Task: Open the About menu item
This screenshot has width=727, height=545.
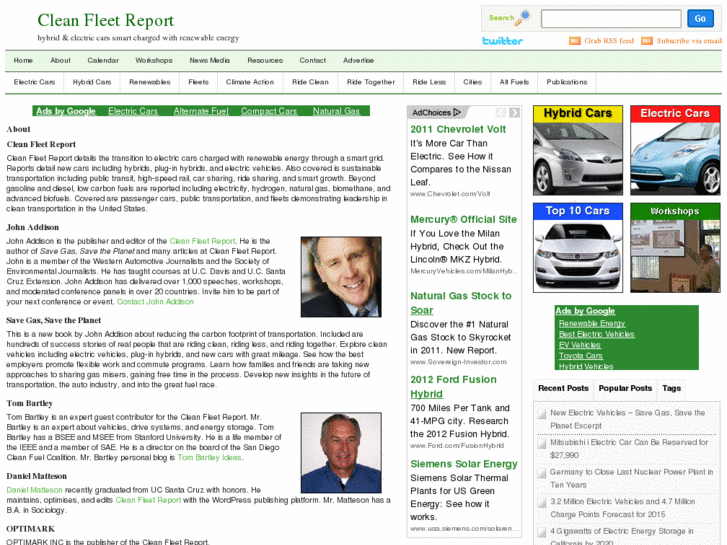Action: coord(60,60)
